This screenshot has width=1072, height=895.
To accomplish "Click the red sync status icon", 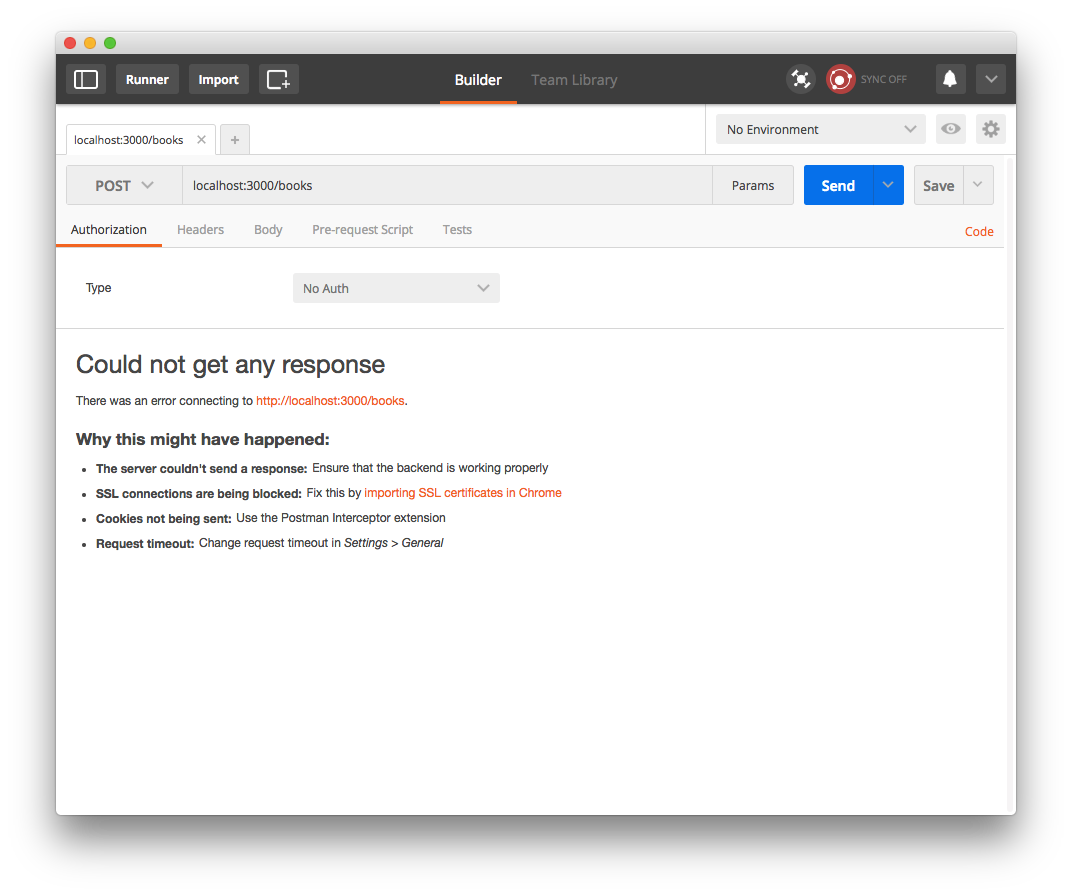I will tap(841, 79).
